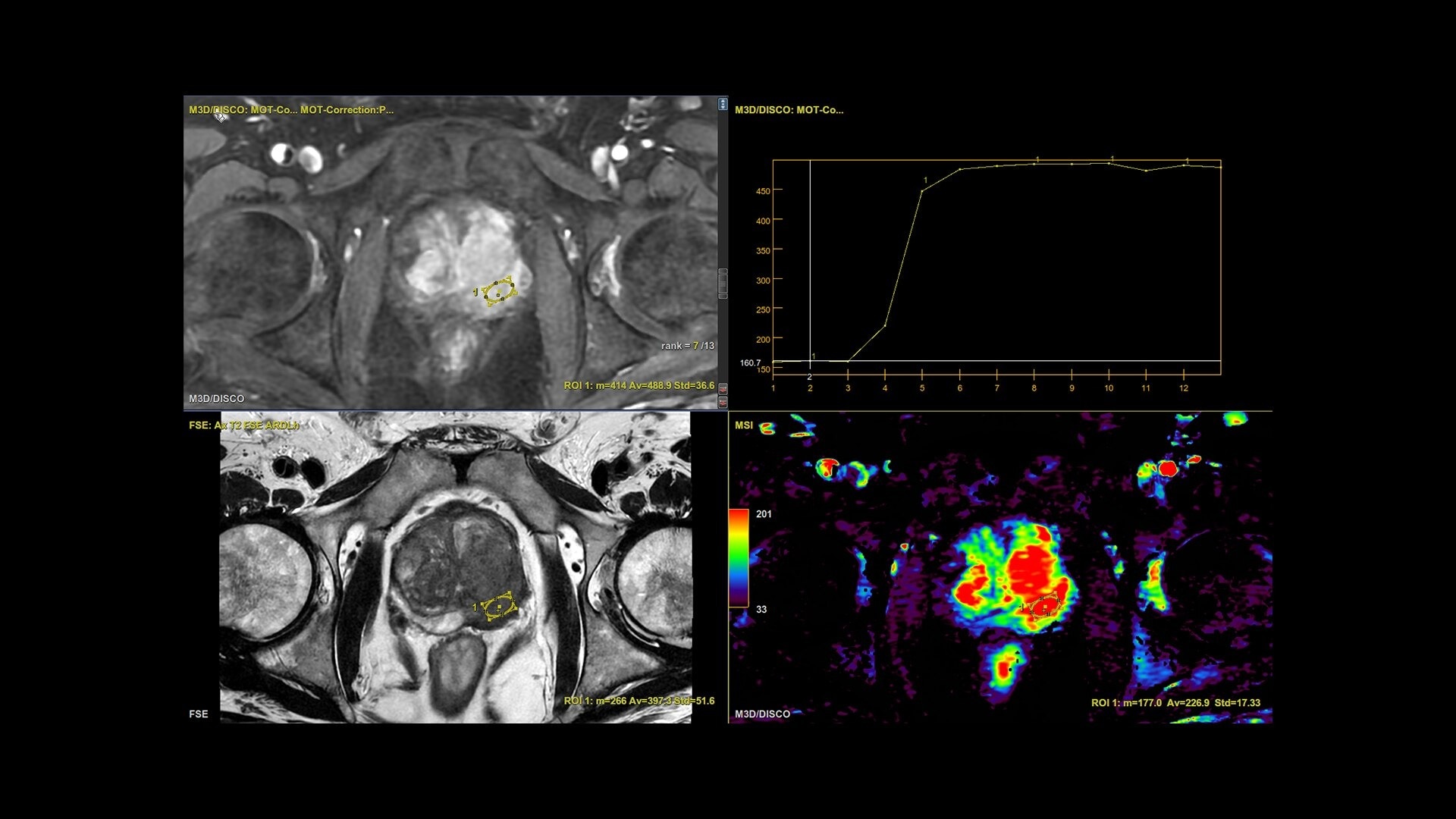Click the scroll-mode arrows icon in DISCO viewport
The height and width of the screenshot is (819, 1456).
point(723,104)
